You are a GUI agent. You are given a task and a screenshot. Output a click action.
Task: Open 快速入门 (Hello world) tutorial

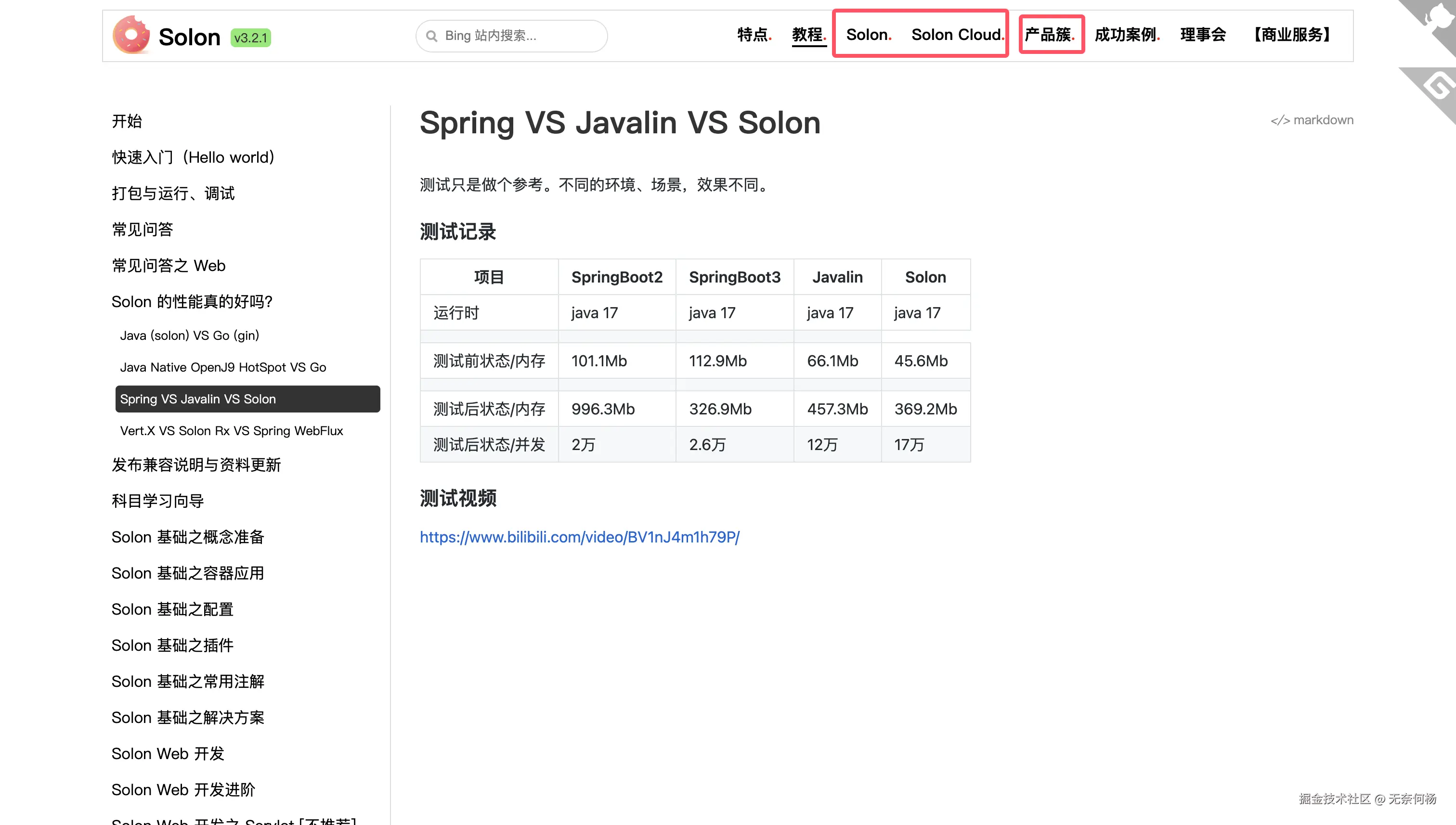pos(193,157)
